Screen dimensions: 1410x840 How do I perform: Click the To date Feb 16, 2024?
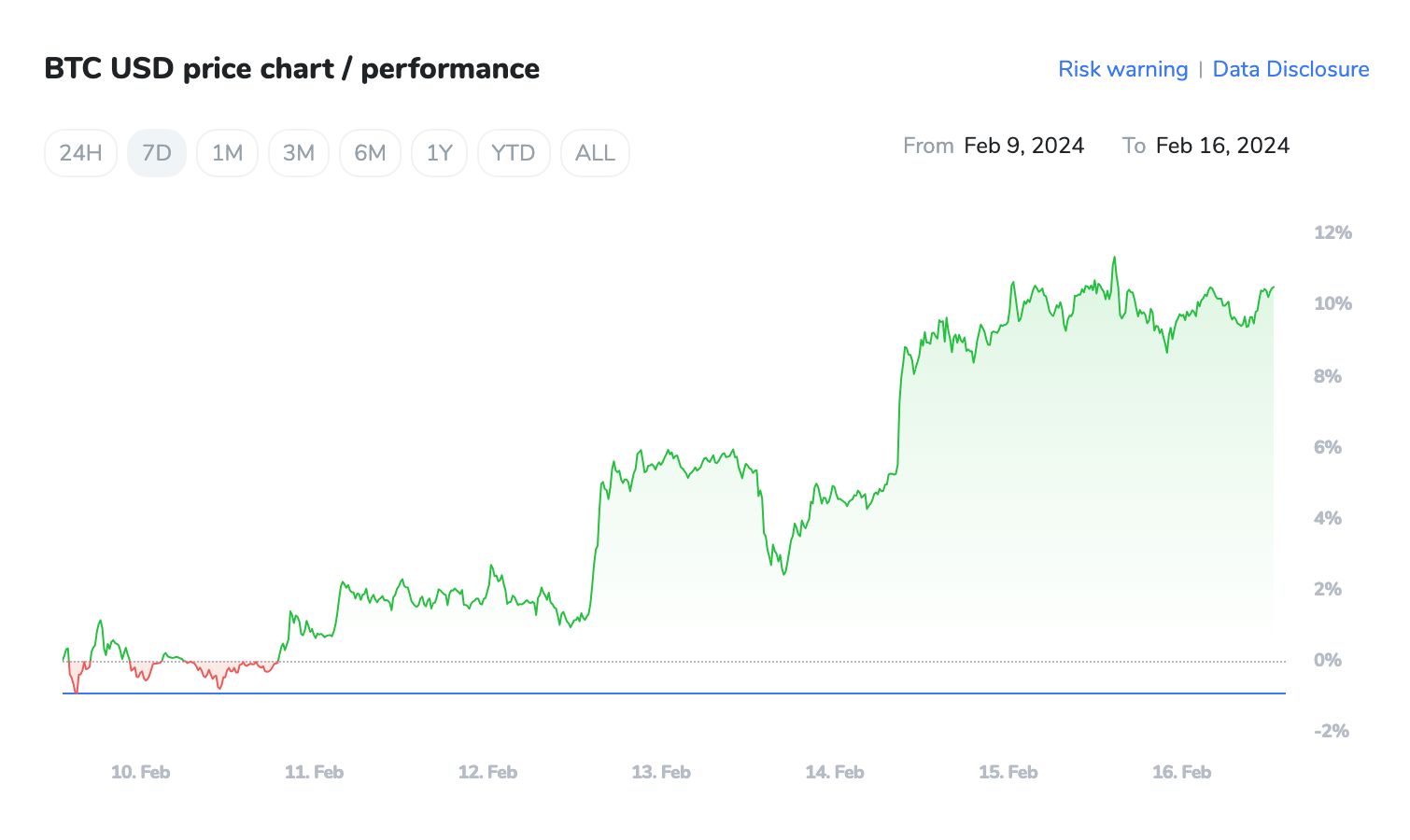click(1222, 146)
